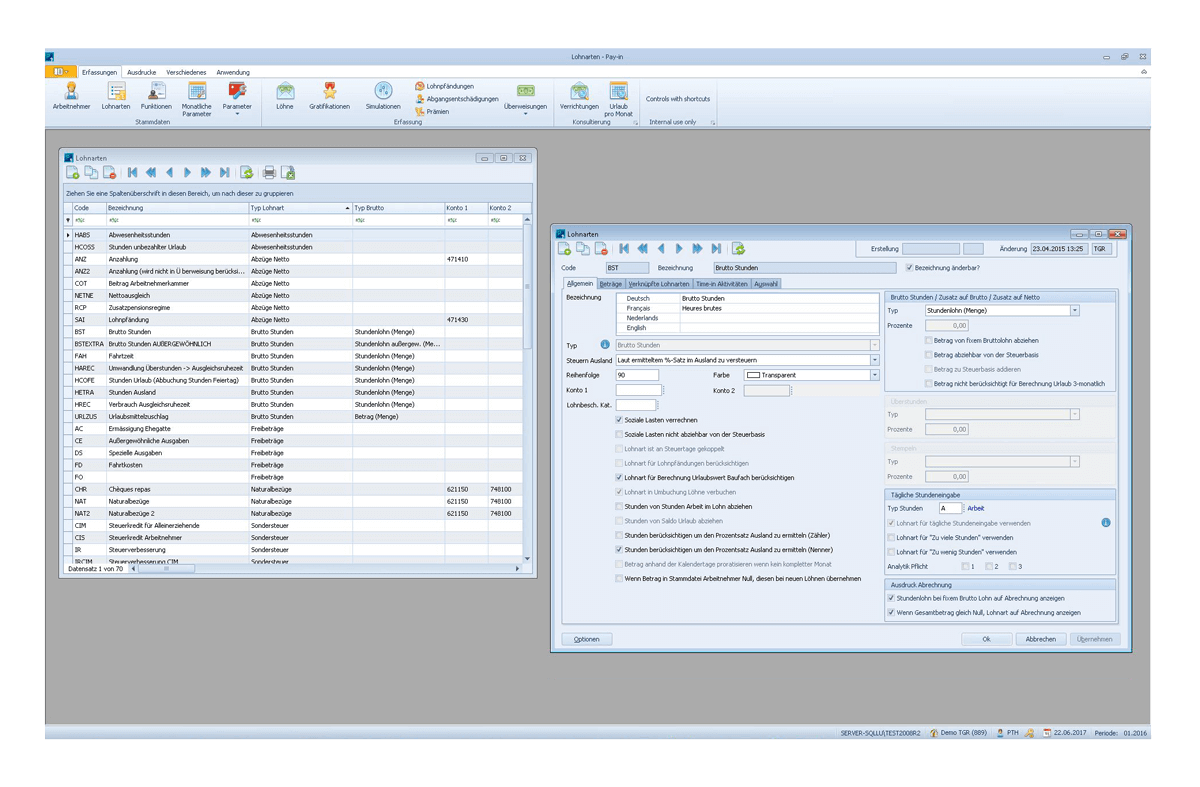Open the Parameter dropdown in the ribbon
Screen dimensions: 1200x787
point(237,99)
